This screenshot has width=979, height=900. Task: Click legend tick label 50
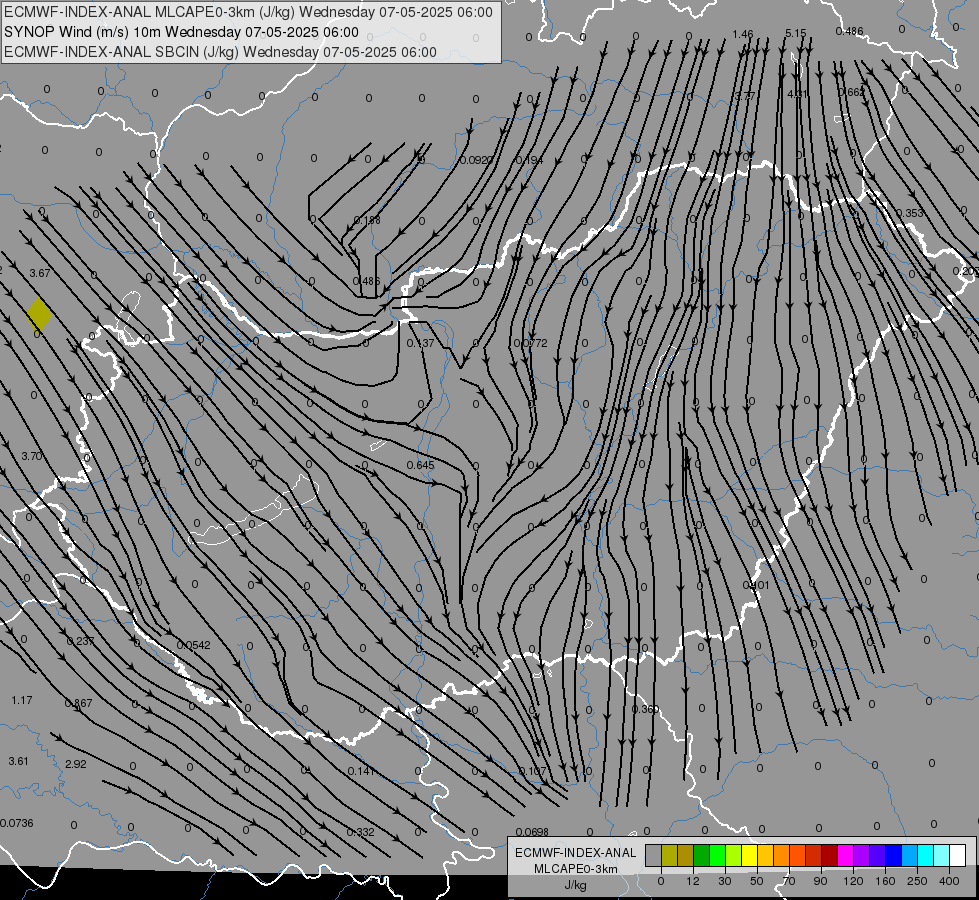click(756, 881)
